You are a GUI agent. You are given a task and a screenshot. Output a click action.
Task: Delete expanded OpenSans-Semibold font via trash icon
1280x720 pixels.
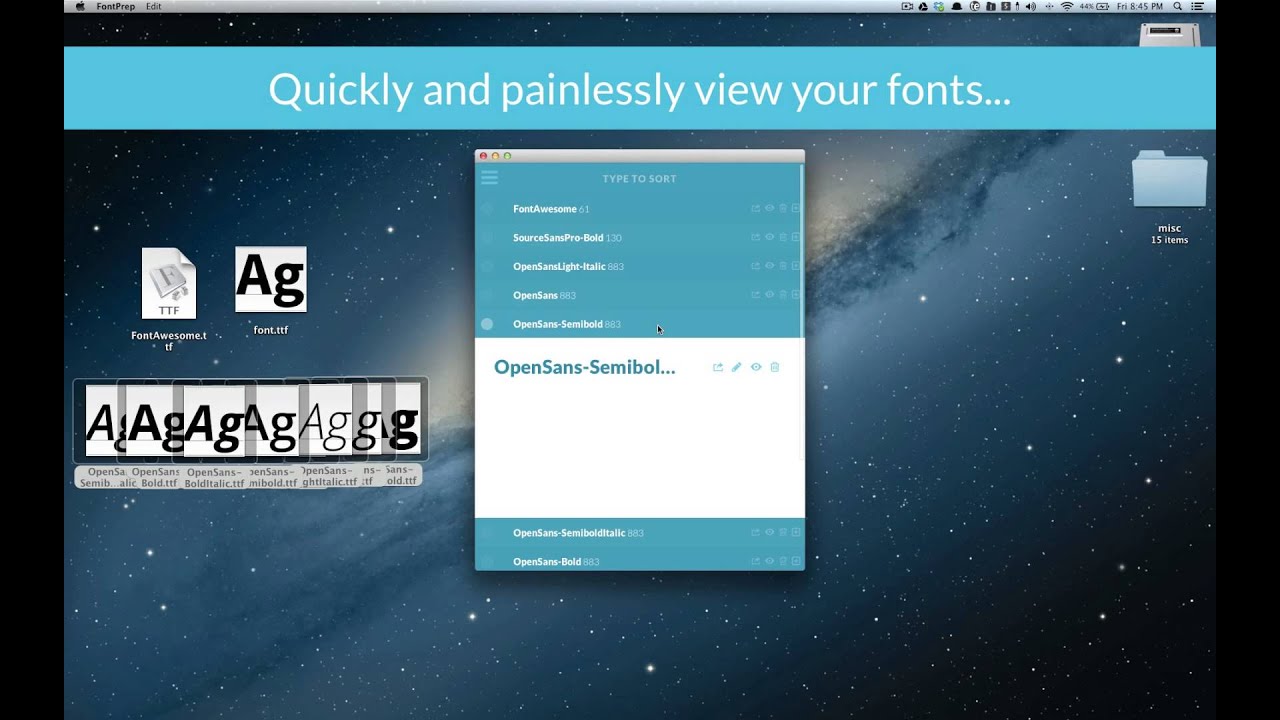pyautogui.click(x=775, y=367)
